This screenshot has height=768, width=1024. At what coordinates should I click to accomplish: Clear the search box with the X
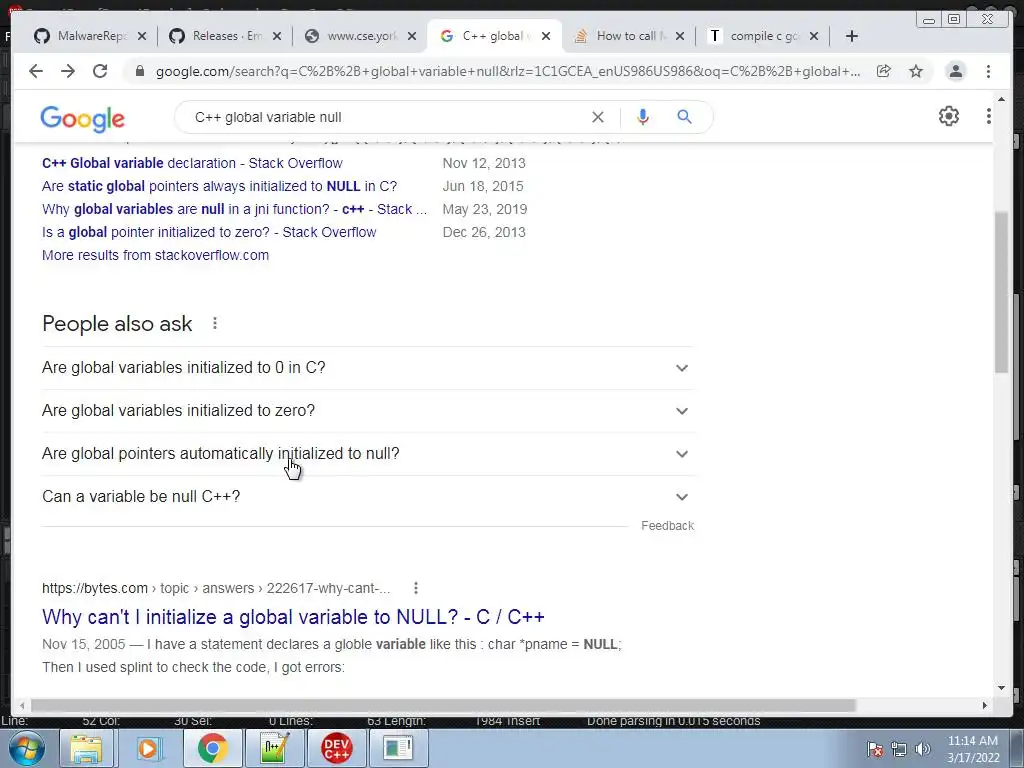[x=598, y=117]
